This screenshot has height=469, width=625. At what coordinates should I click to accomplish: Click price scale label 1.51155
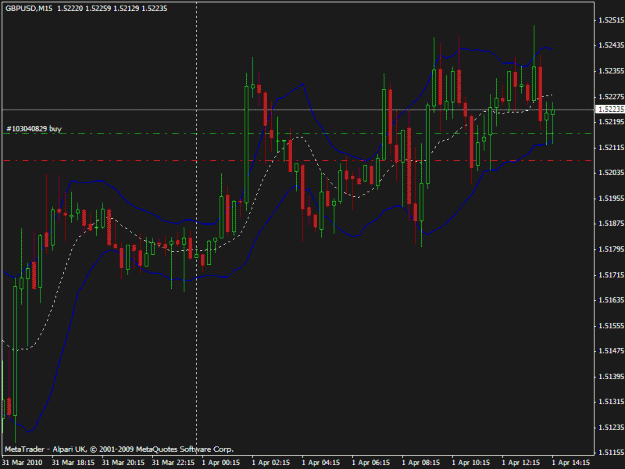click(x=611, y=453)
